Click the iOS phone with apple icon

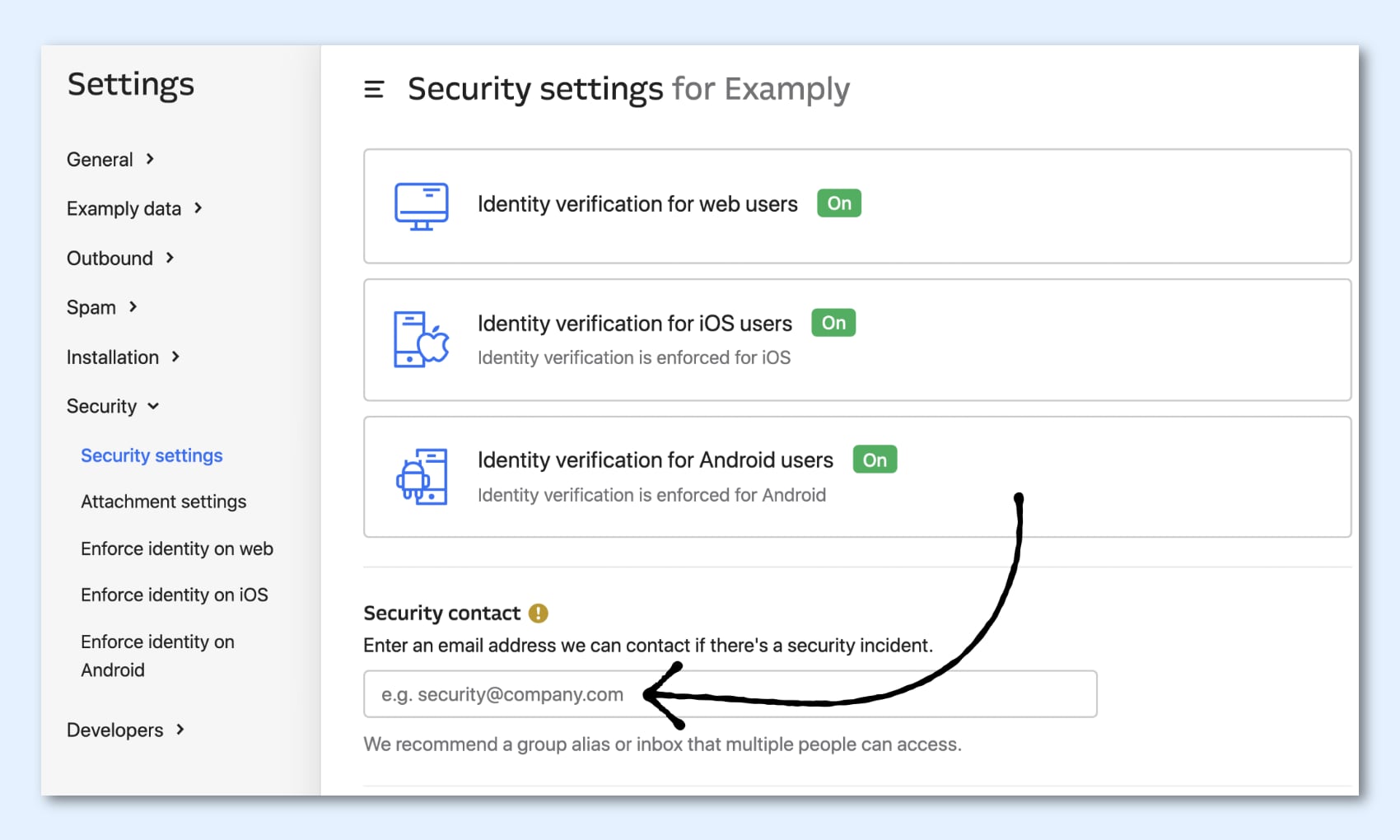pyautogui.click(x=421, y=339)
